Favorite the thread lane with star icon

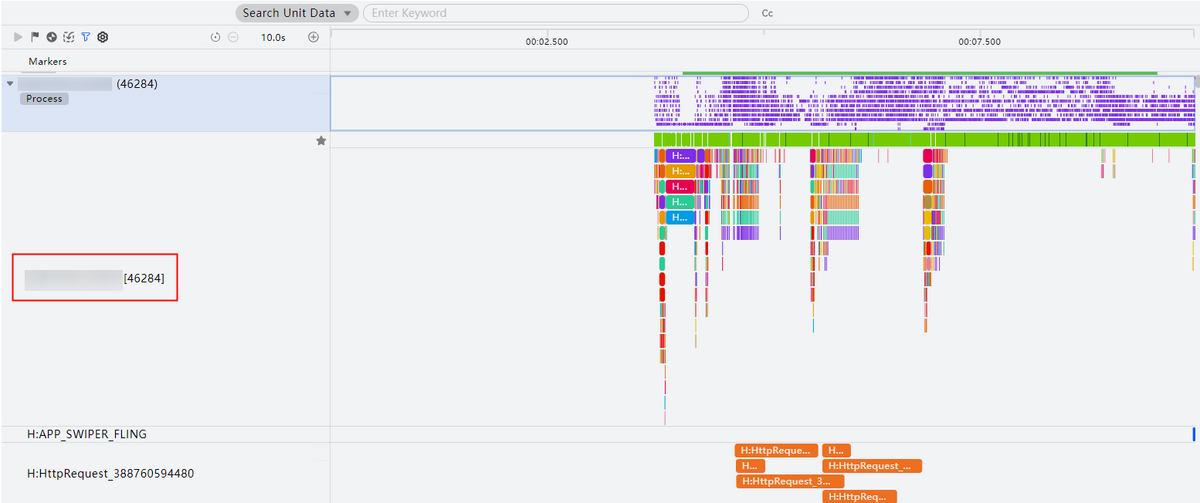[321, 141]
